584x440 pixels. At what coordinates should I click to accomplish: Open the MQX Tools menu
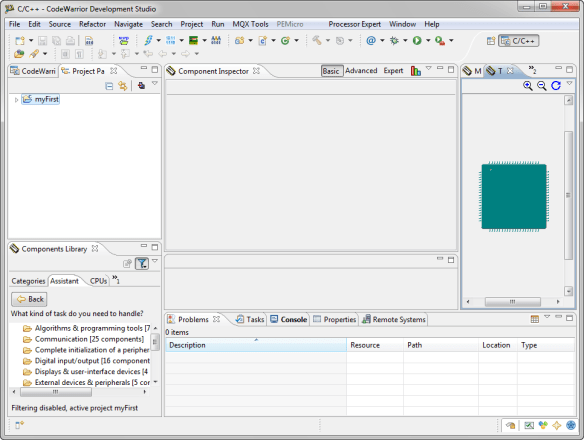coord(250,24)
